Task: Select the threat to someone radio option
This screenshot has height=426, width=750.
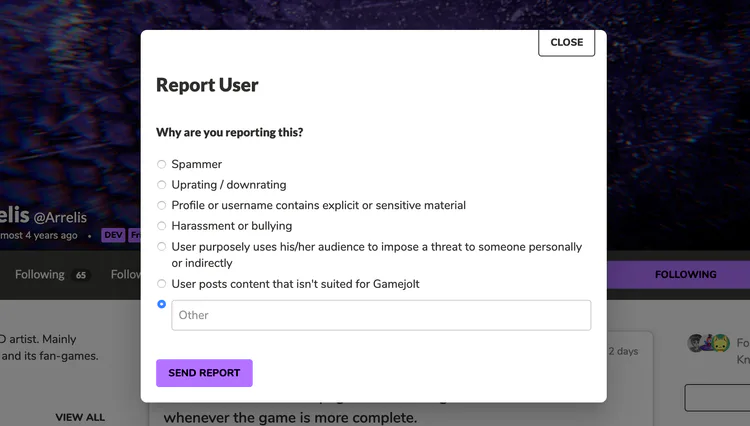Action: tap(162, 247)
